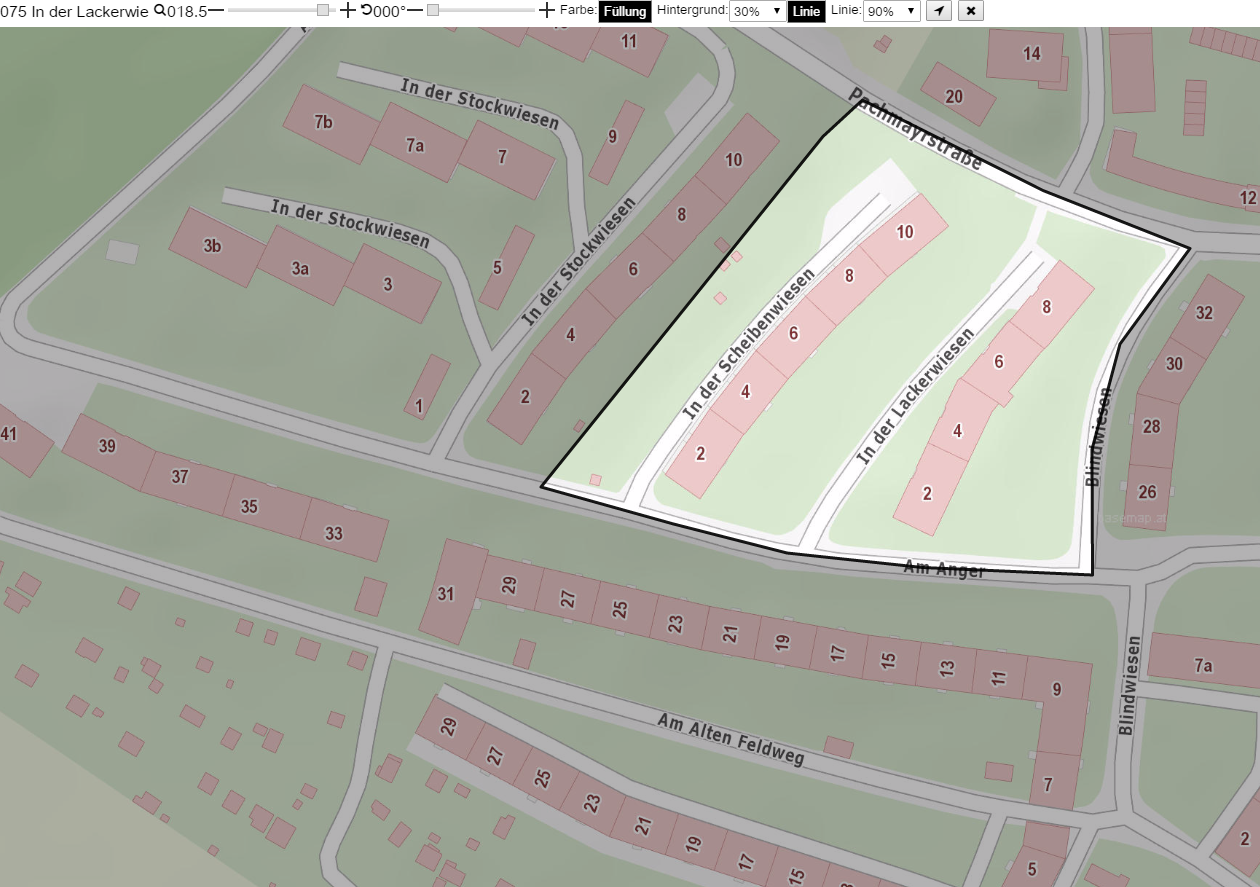Click the locate arrow button

[x=938, y=11]
